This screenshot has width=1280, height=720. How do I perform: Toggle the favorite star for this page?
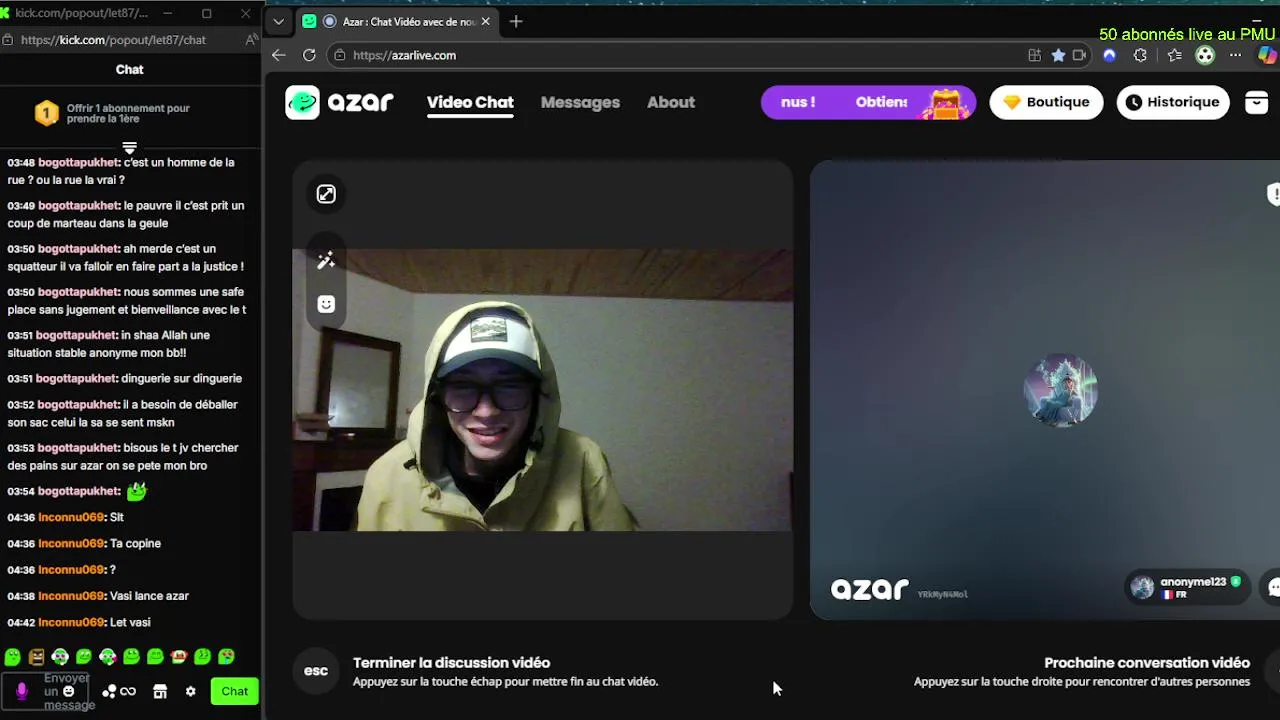[x=1058, y=55]
